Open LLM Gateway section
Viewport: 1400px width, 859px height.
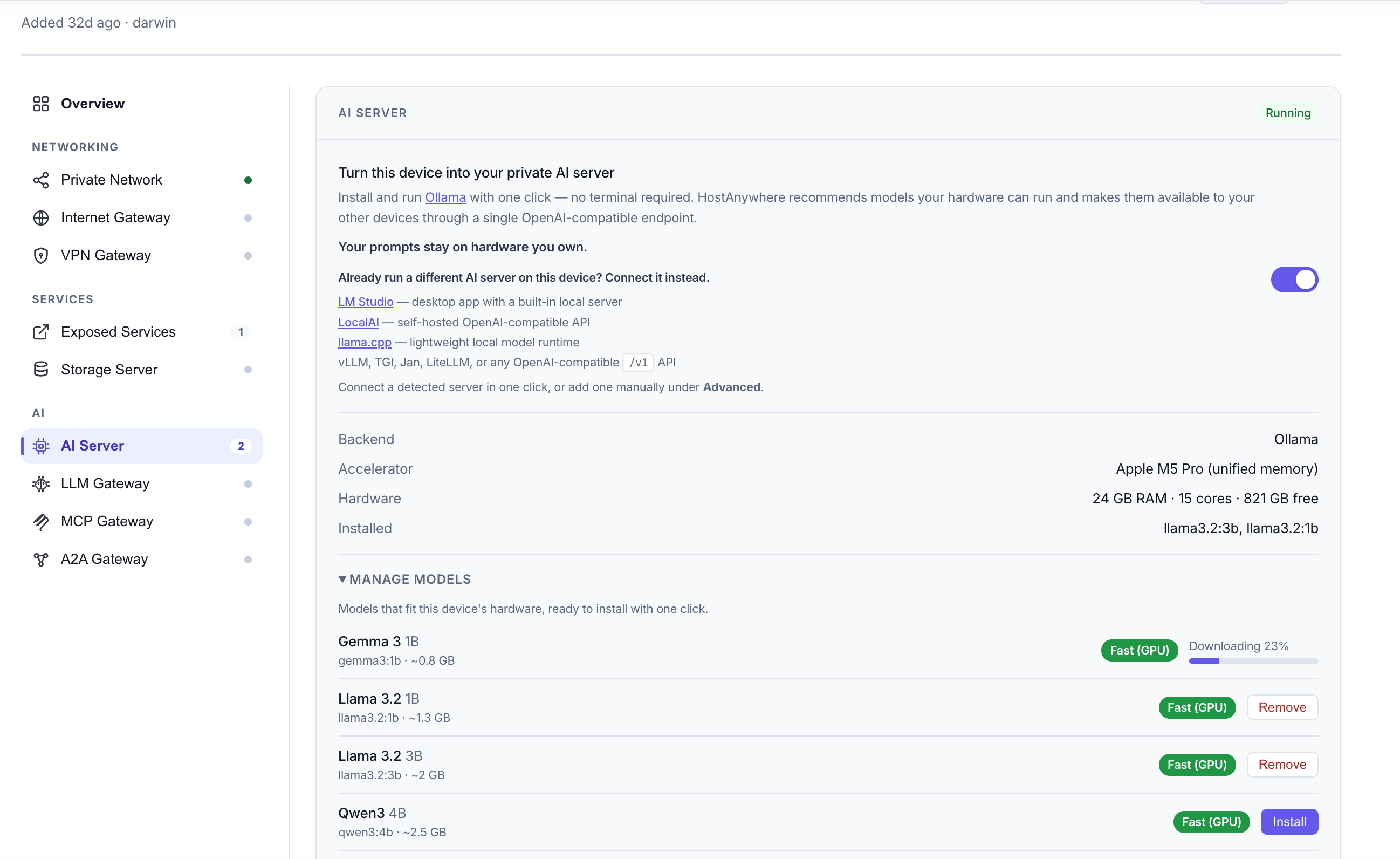[x=142, y=484]
